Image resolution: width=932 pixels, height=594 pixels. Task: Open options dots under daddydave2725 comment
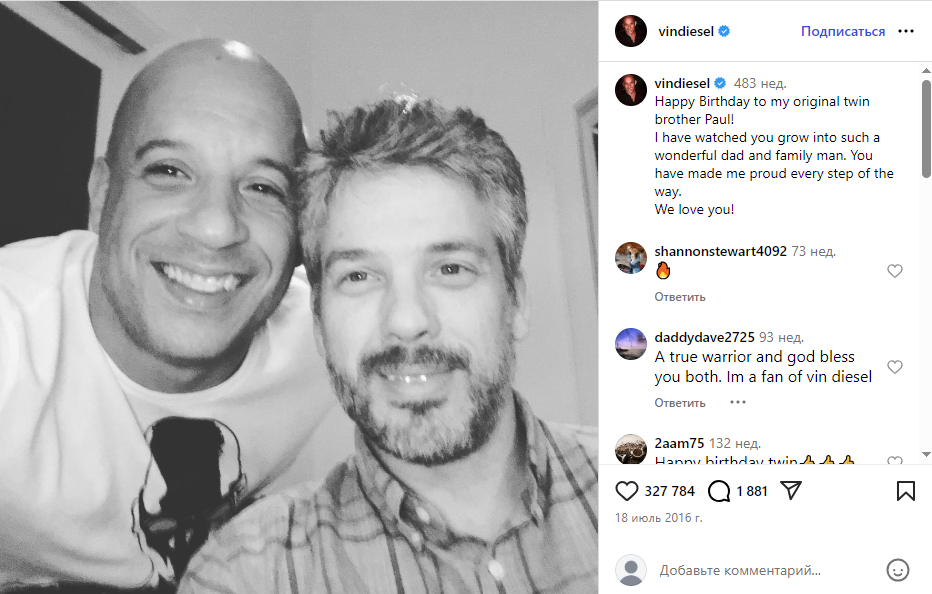pyautogui.click(x=738, y=403)
